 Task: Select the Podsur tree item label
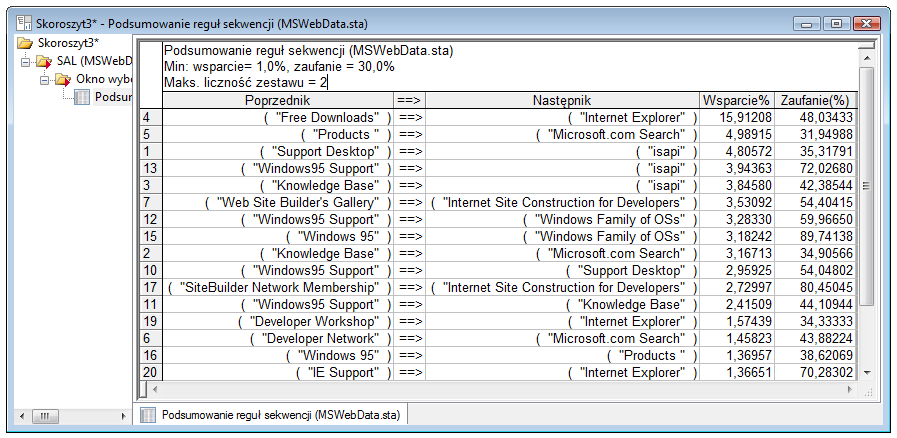(113, 97)
